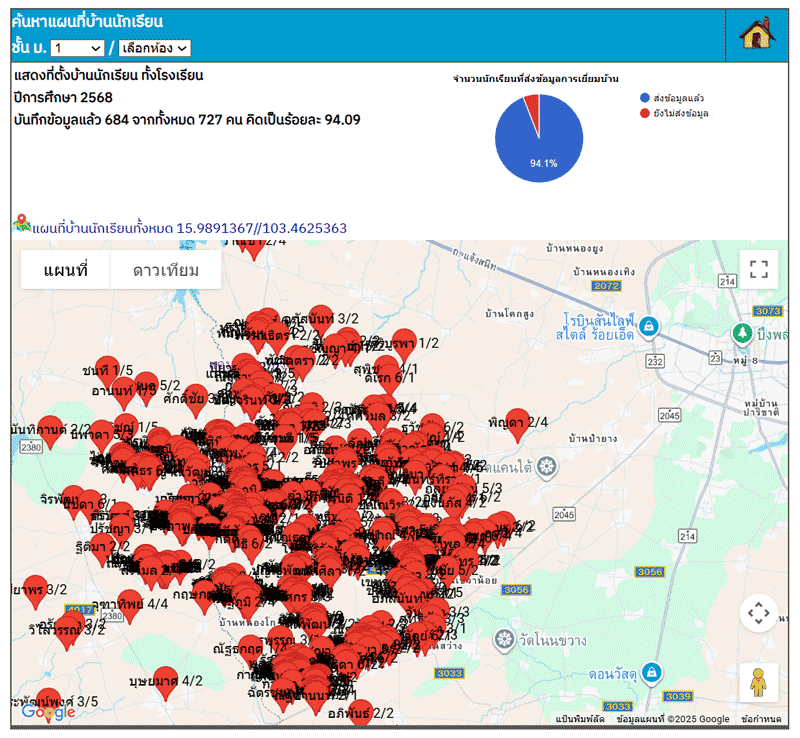Screen dimensions: 800x738
Task: Click the blue 94.1% pie slice
Action: 540,145
